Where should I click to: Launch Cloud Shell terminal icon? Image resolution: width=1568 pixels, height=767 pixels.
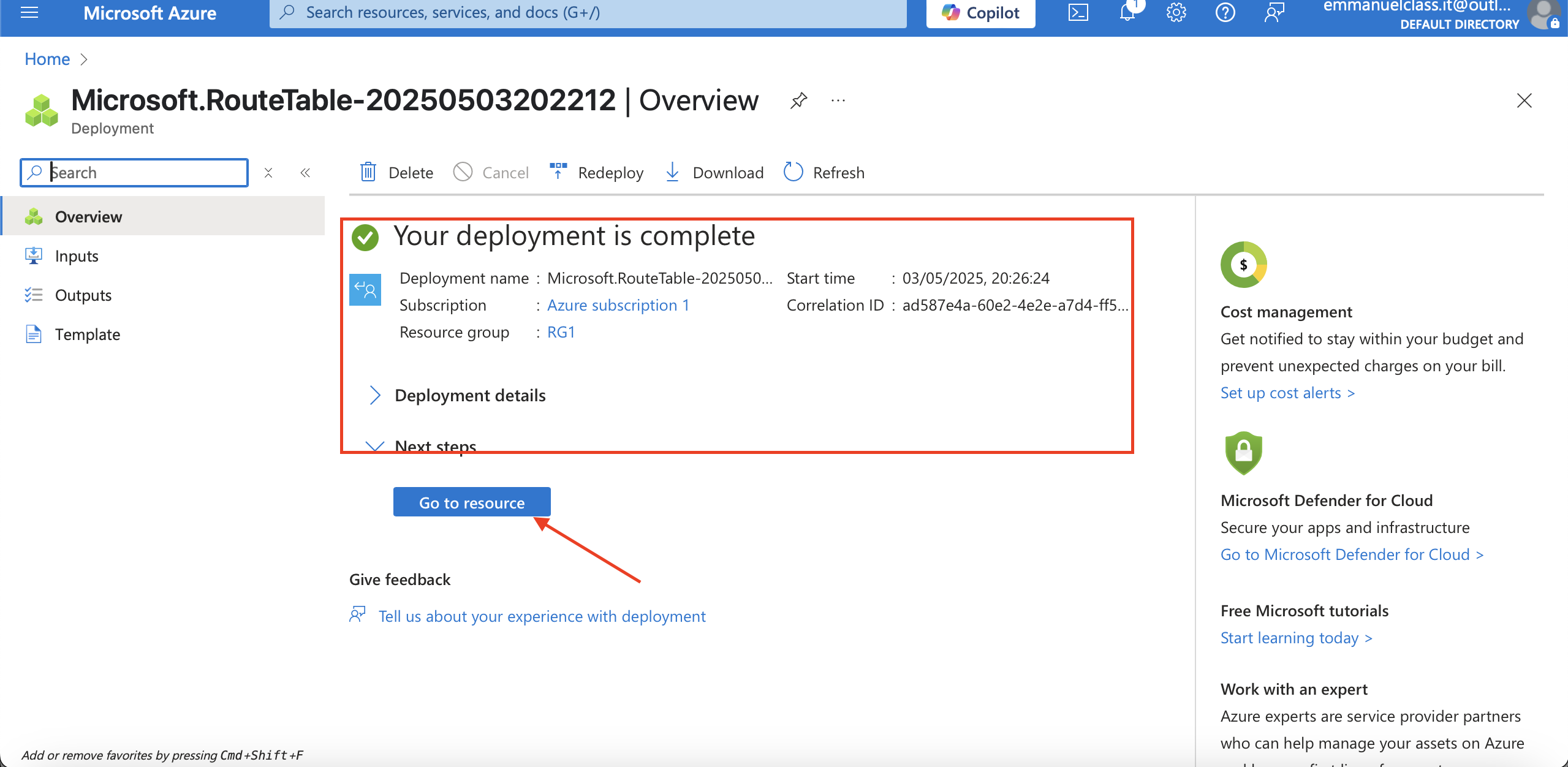(1078, 13)
